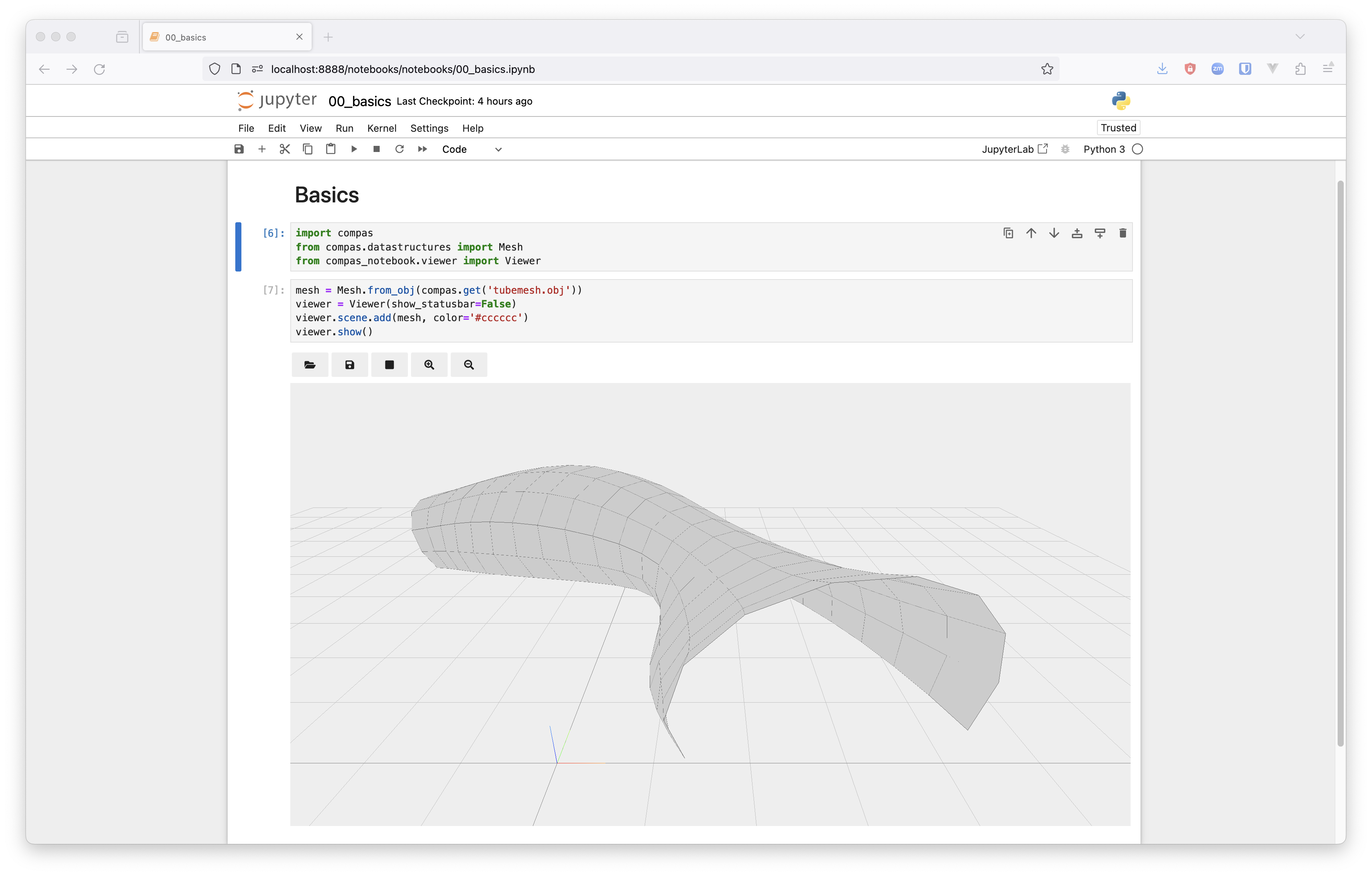Open the Bitwarden shield extension icon

tap(1245, 69)
